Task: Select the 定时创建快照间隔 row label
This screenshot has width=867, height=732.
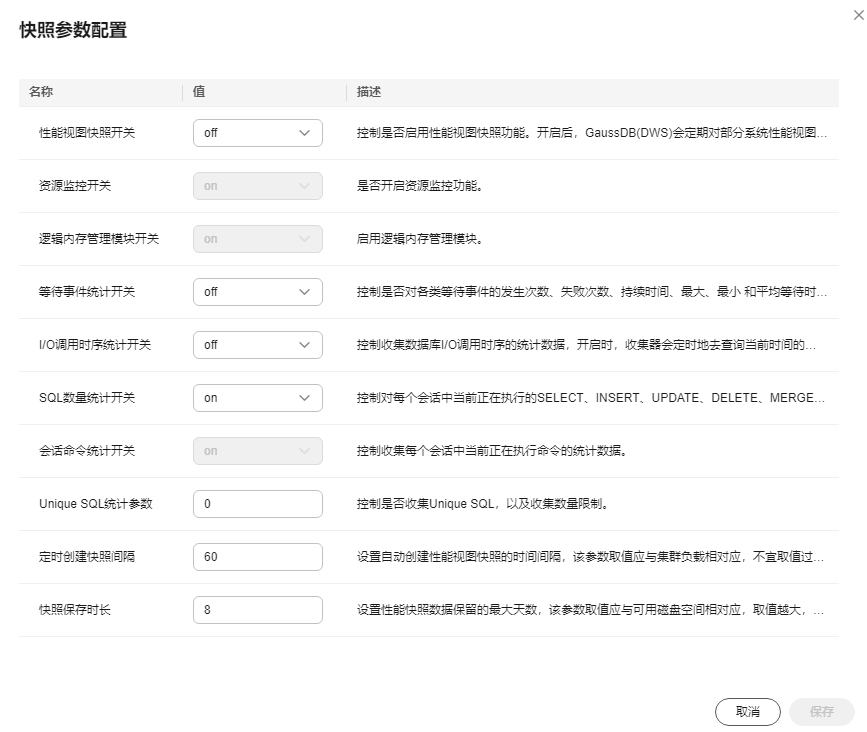Action: pyautogui.click(x=87, y=557)
